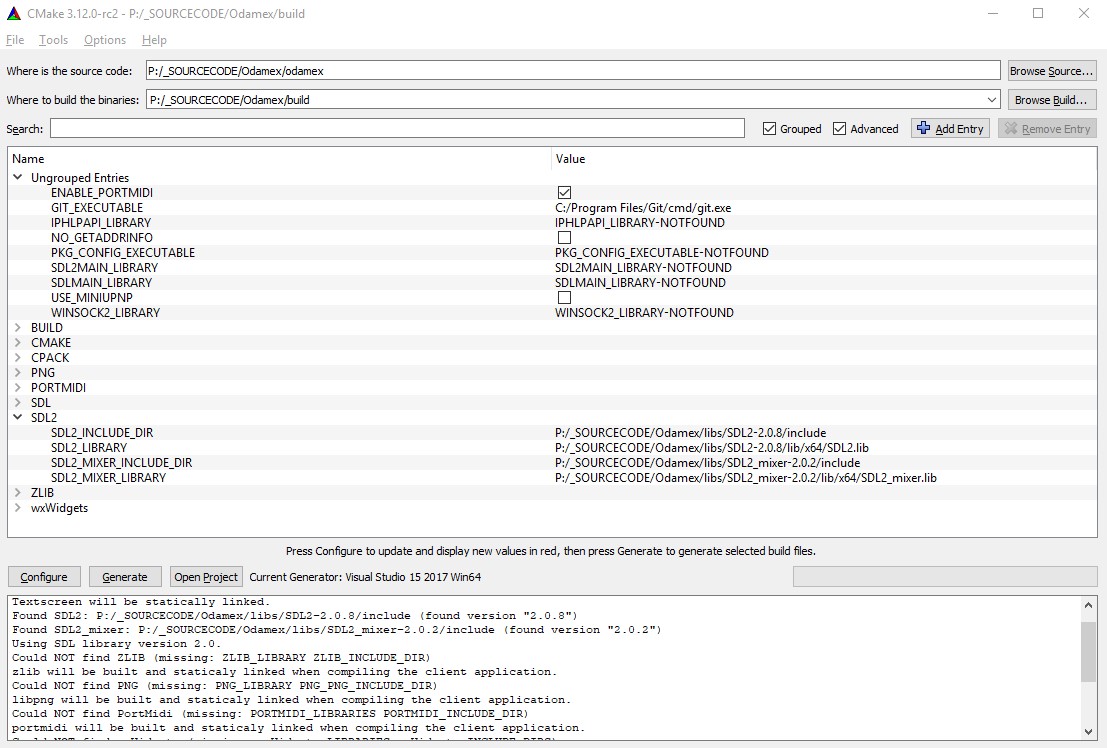The image size is (1107, 748).
Task: Click the Browse Build button
Action: (1051, 100)
